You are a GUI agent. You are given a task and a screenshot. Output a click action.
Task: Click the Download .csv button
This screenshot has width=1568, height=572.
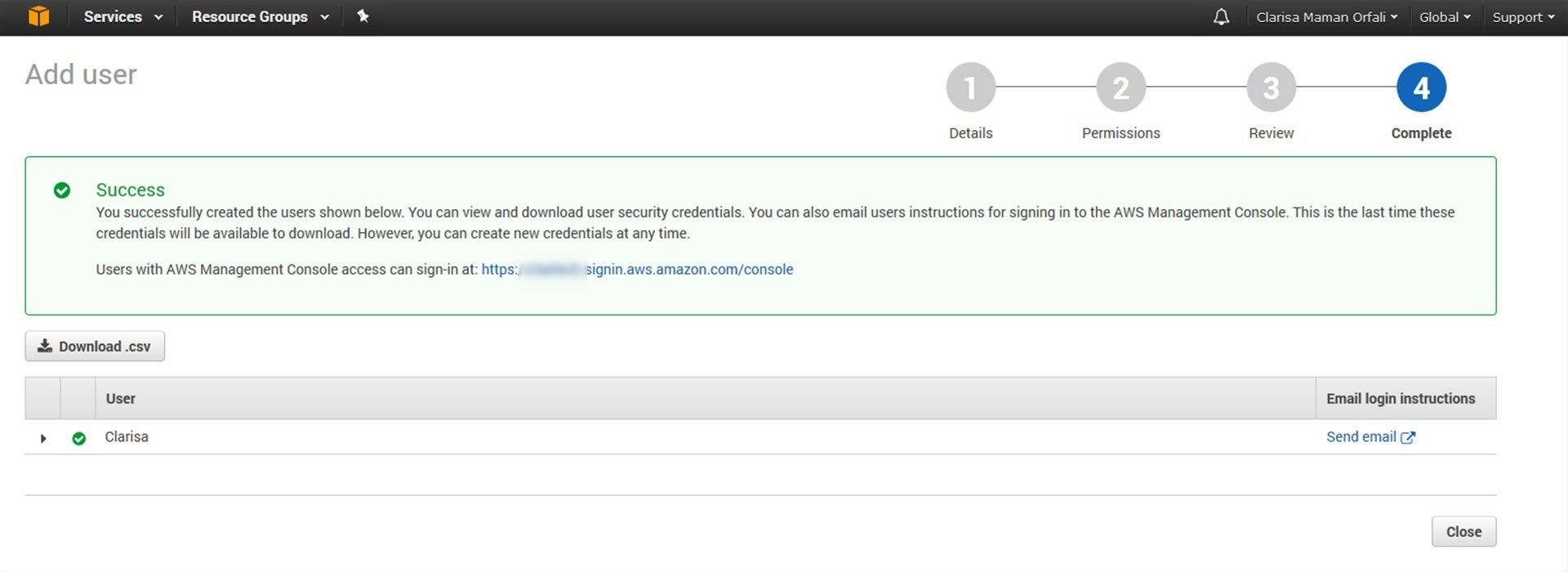pos(95,346)
